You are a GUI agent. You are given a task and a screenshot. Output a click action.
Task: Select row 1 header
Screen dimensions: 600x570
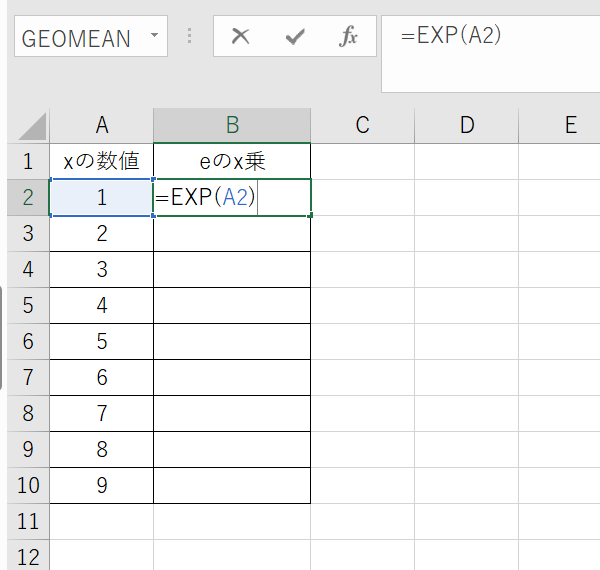pos(27,161)
